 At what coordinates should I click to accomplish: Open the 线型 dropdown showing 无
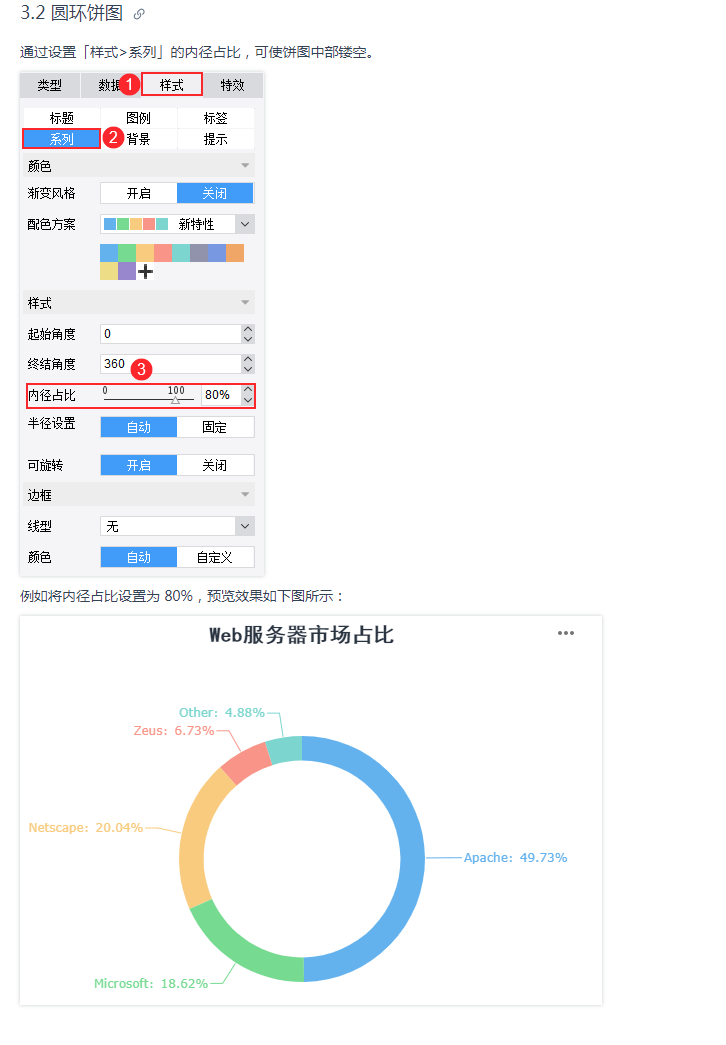point(177,526)
